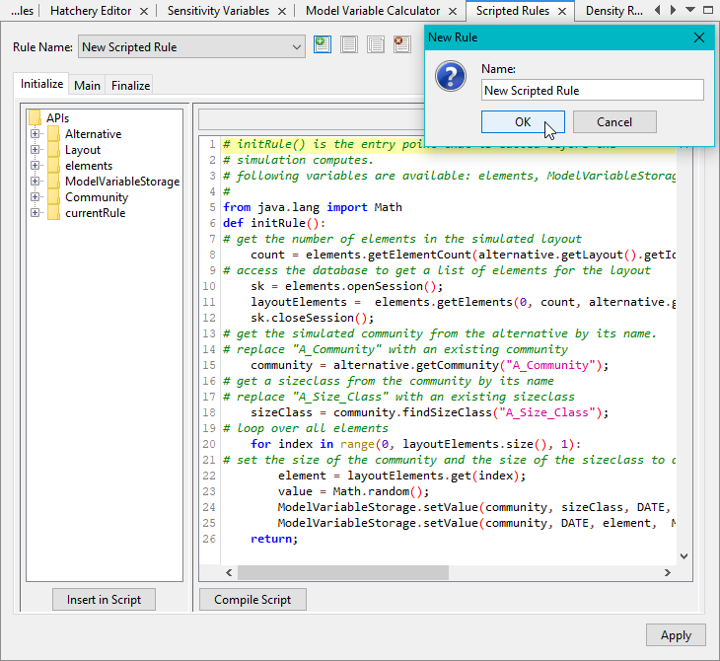Close the Hatchery Editor tab

[x=144, y=11]
